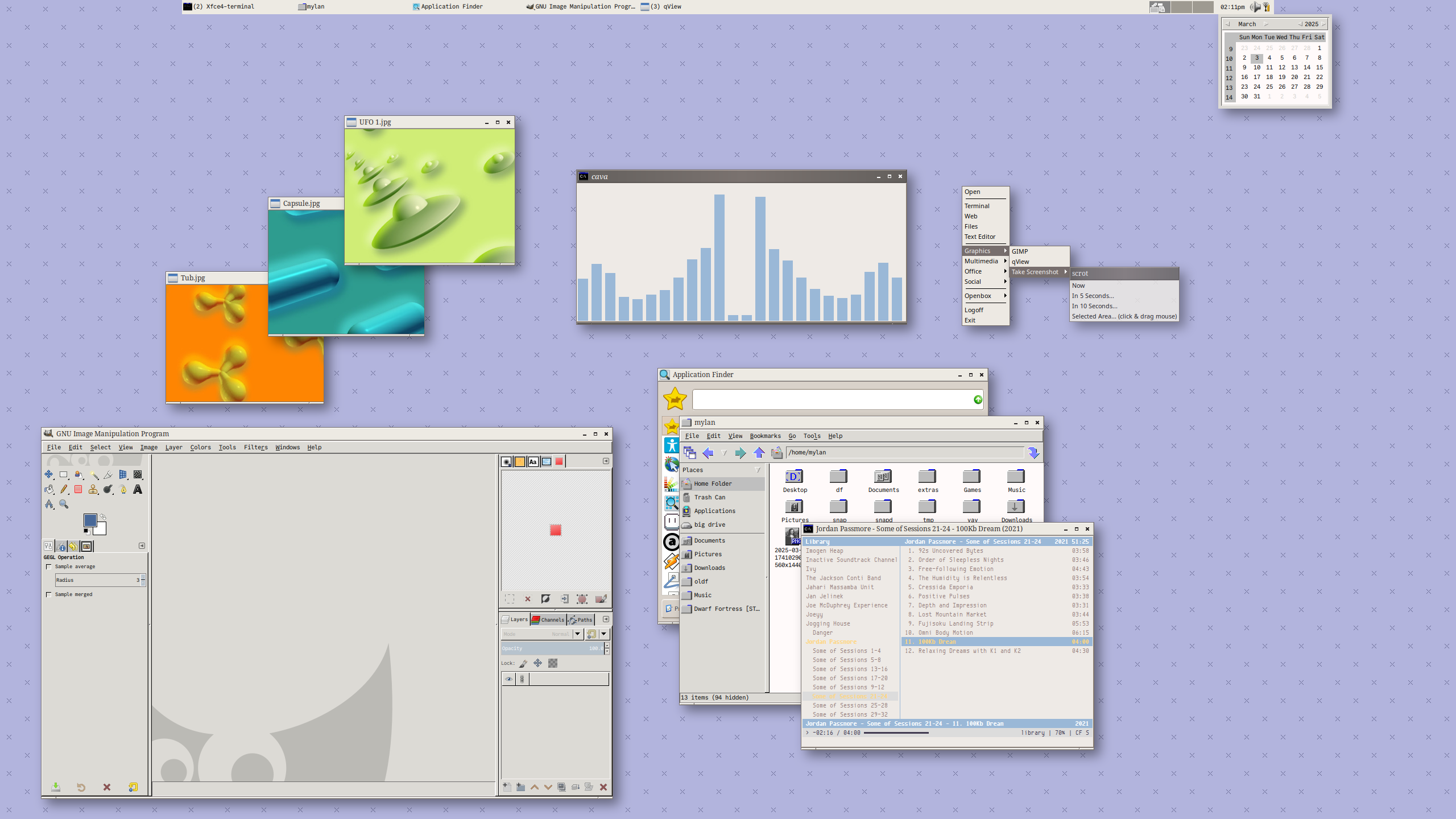Screen dimensions: 1456x819
Task: Open the Filters menu in GIMP
Action: (255, 447)
